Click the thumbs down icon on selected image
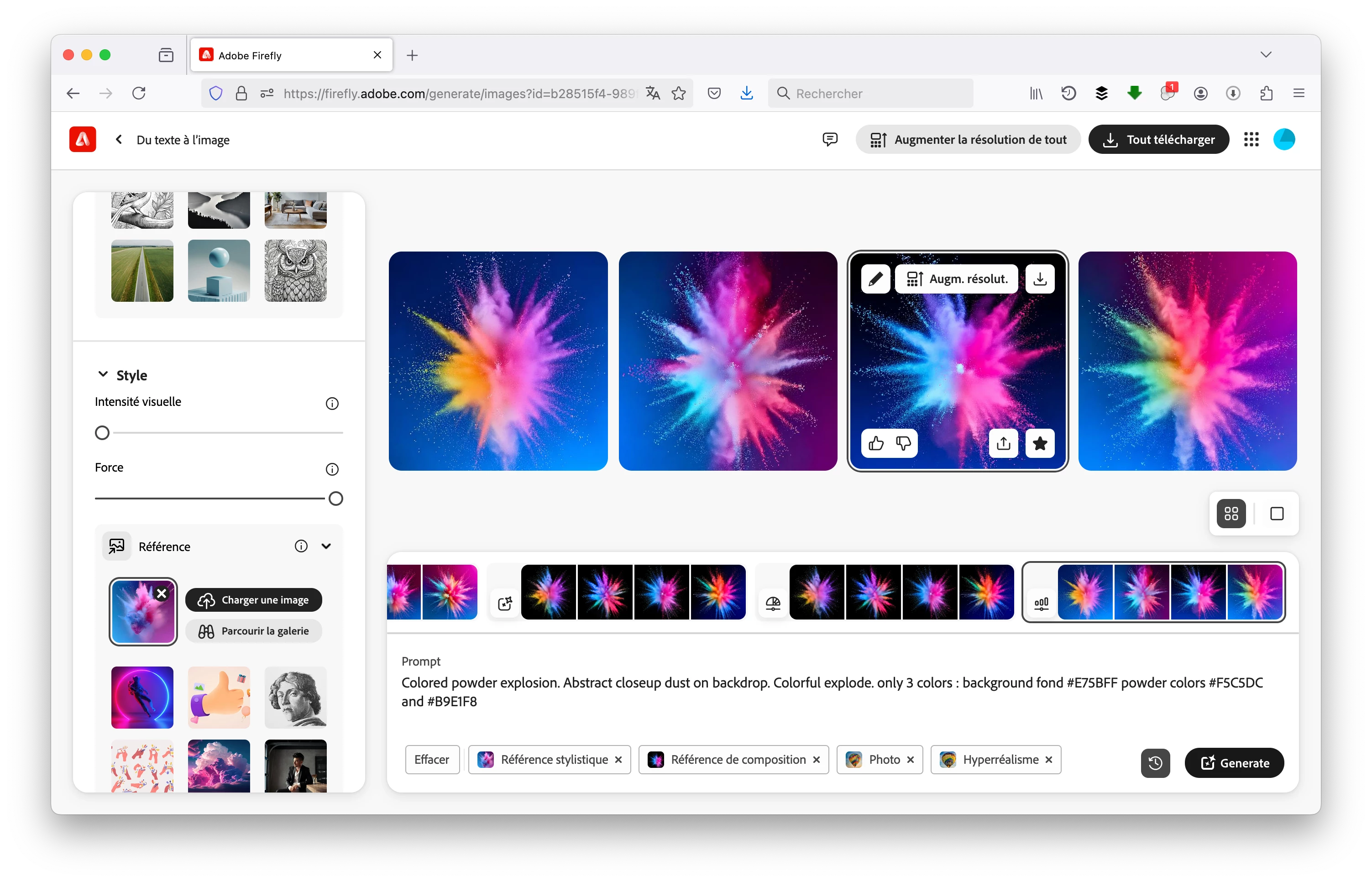The image size is (1372, 882). tap(903, 443)
